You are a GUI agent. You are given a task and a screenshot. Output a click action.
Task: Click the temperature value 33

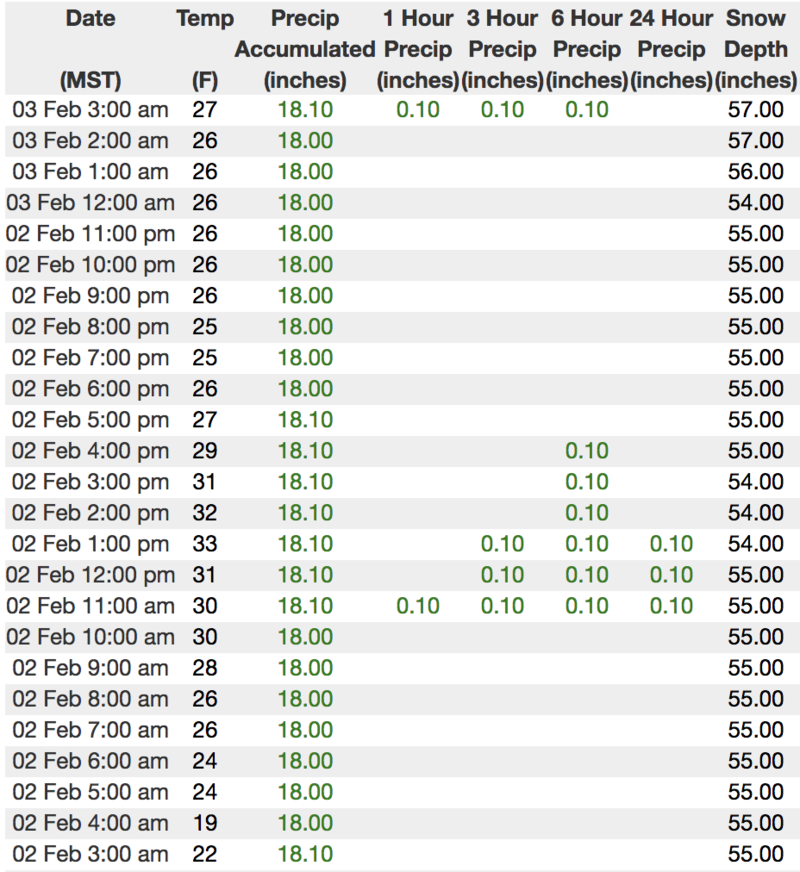[204, 544]
